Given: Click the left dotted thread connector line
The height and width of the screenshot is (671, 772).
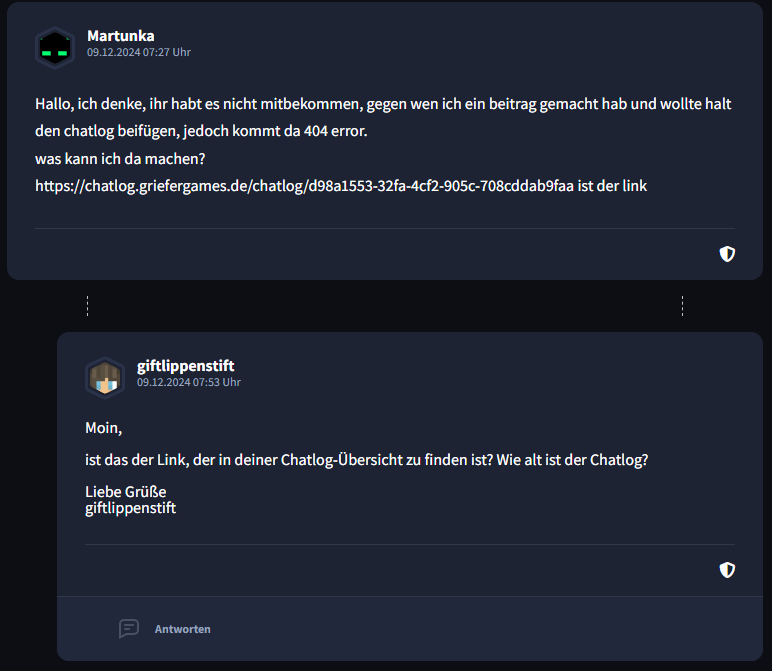Looking at the screenshot, I should coord(88,306).
